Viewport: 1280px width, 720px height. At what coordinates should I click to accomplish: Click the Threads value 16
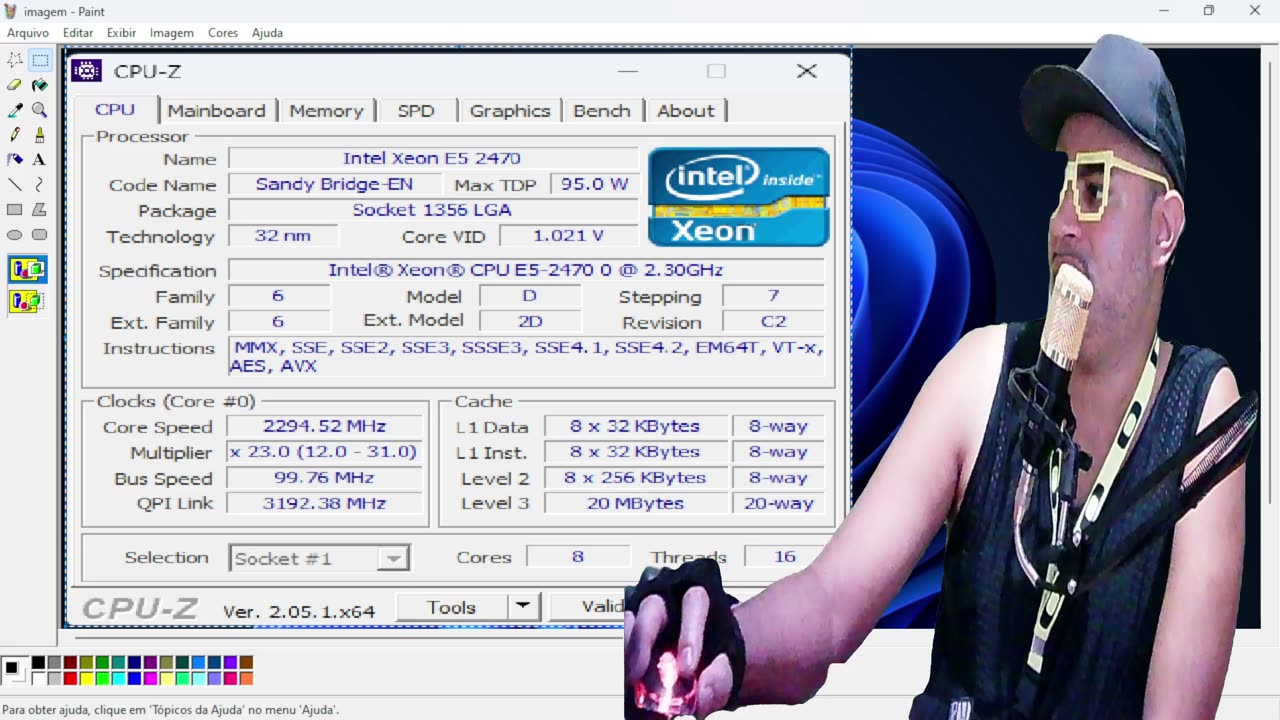tap(785, 557)
